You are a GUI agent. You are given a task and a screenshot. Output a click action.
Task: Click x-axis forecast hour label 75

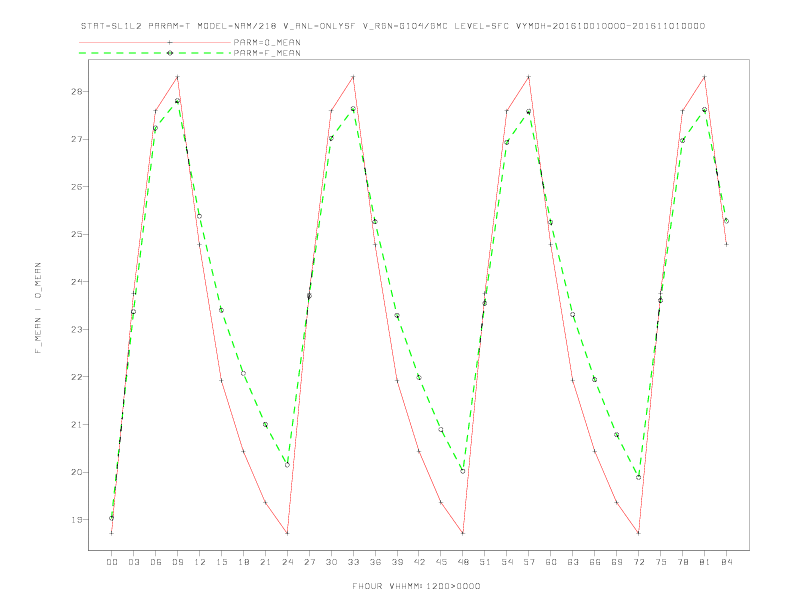[x=661, y=562]
